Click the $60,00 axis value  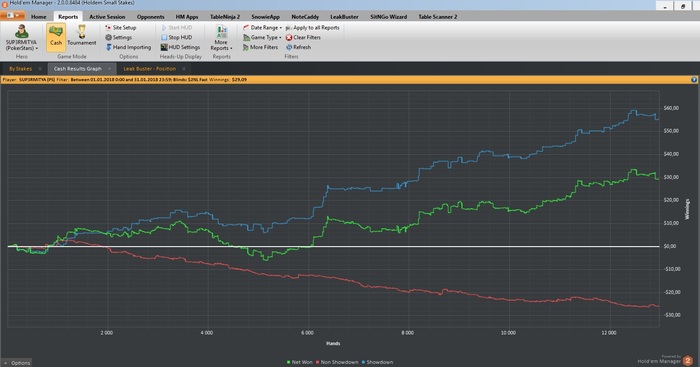671,108
